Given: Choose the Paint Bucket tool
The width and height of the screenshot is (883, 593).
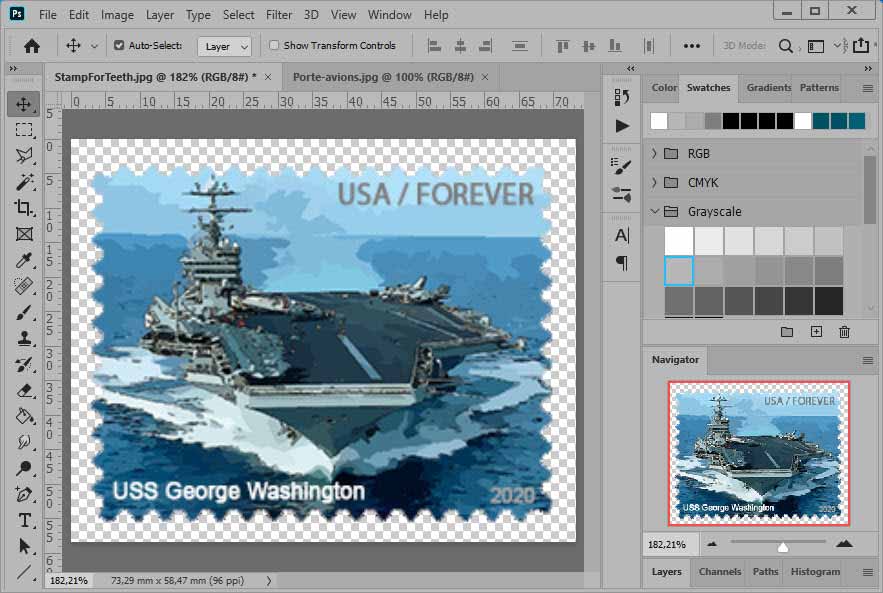Looking at the screenshot, I should coord(24,416).
